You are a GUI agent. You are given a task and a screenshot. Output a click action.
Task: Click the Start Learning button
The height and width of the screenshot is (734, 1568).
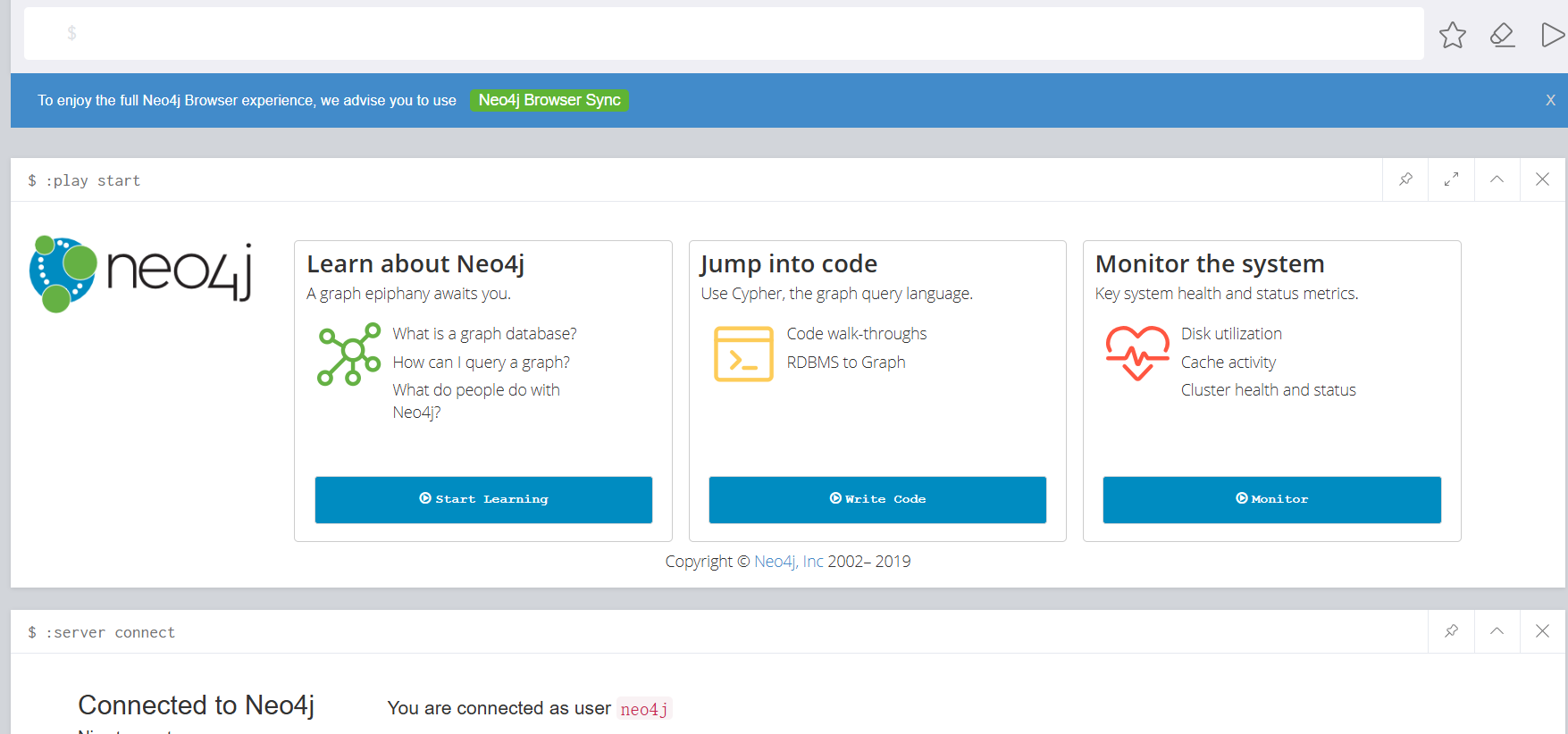[x=483, y=499]
